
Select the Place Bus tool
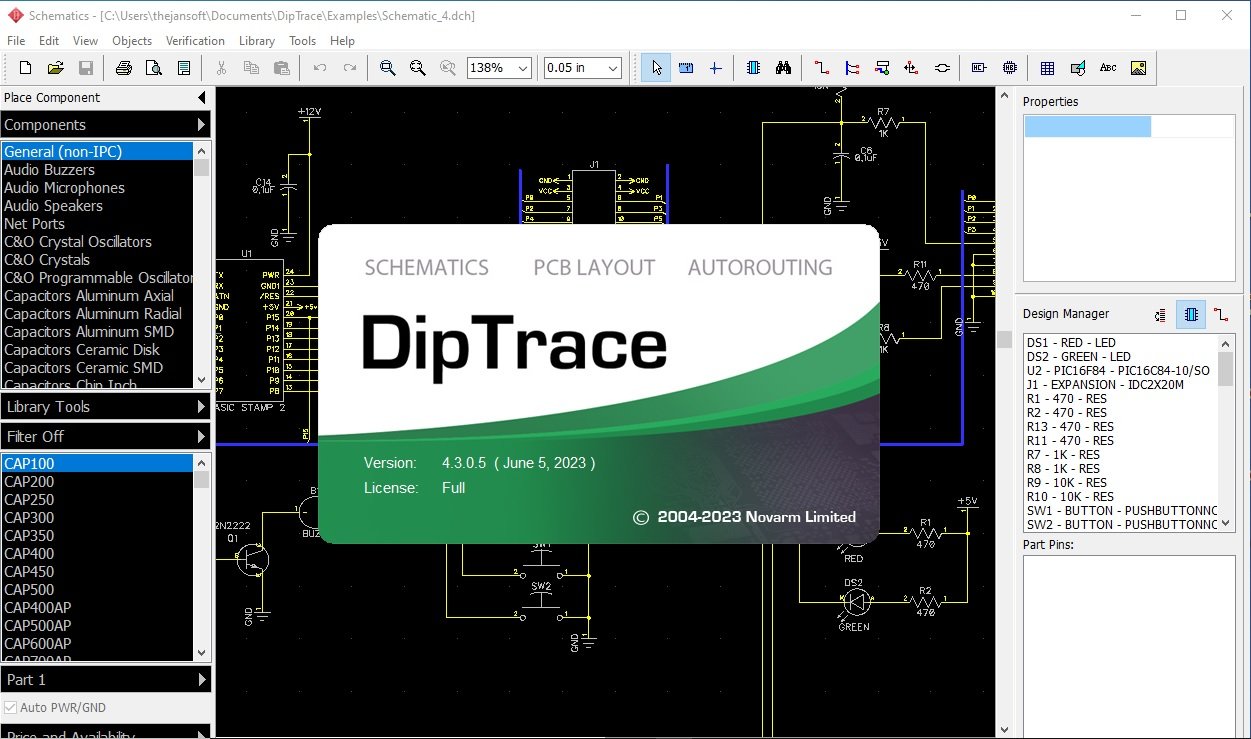(x=852, y=68)
